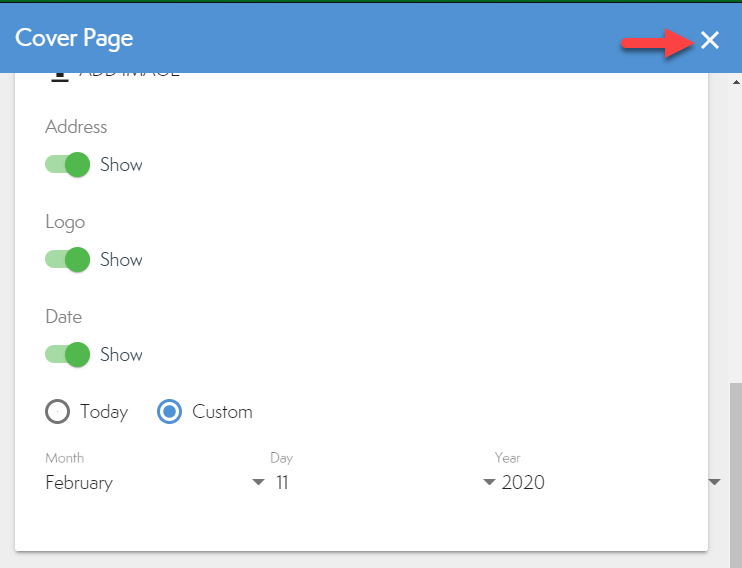This screenshot has height=568, width=742.
Task: Select the Custom date radio button
Action: (170, 411)
